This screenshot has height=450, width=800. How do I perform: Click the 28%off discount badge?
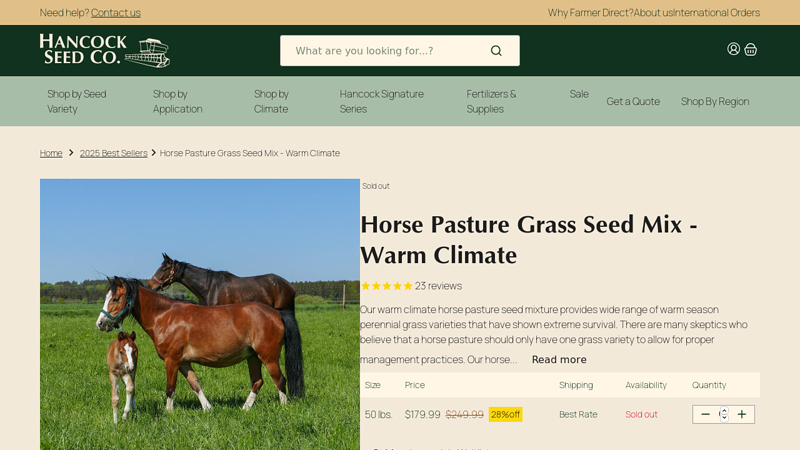point(505,414)
